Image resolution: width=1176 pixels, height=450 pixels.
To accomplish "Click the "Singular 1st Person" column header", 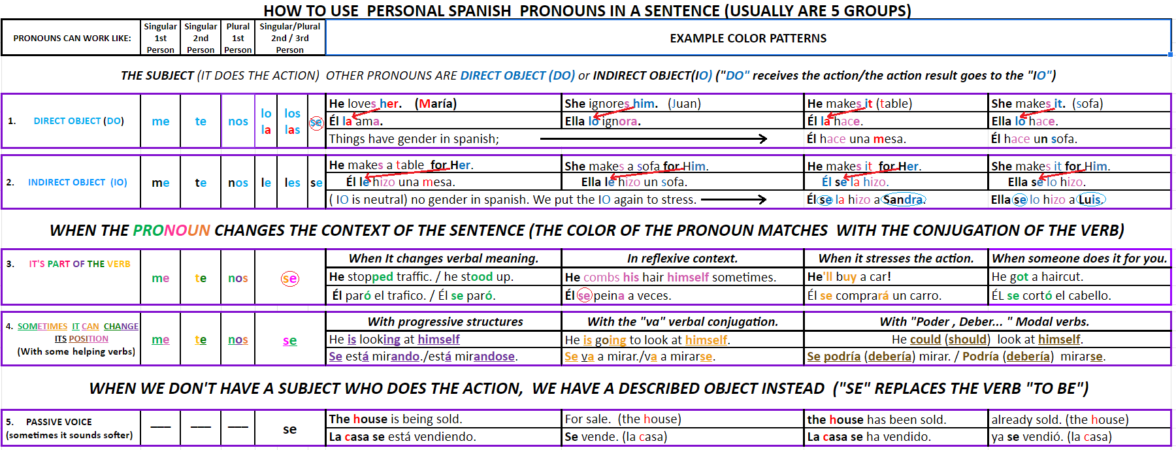I will pyautogui.click(x=161, y=39).
